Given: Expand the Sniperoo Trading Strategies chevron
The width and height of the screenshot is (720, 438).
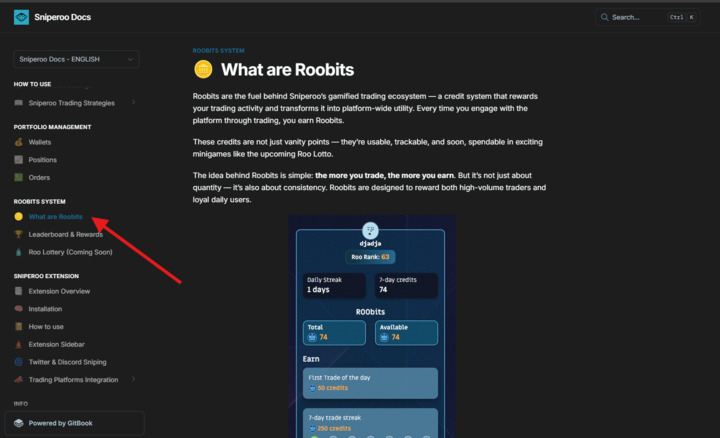Looking at the screenshot, I should (x=134, y=102).
